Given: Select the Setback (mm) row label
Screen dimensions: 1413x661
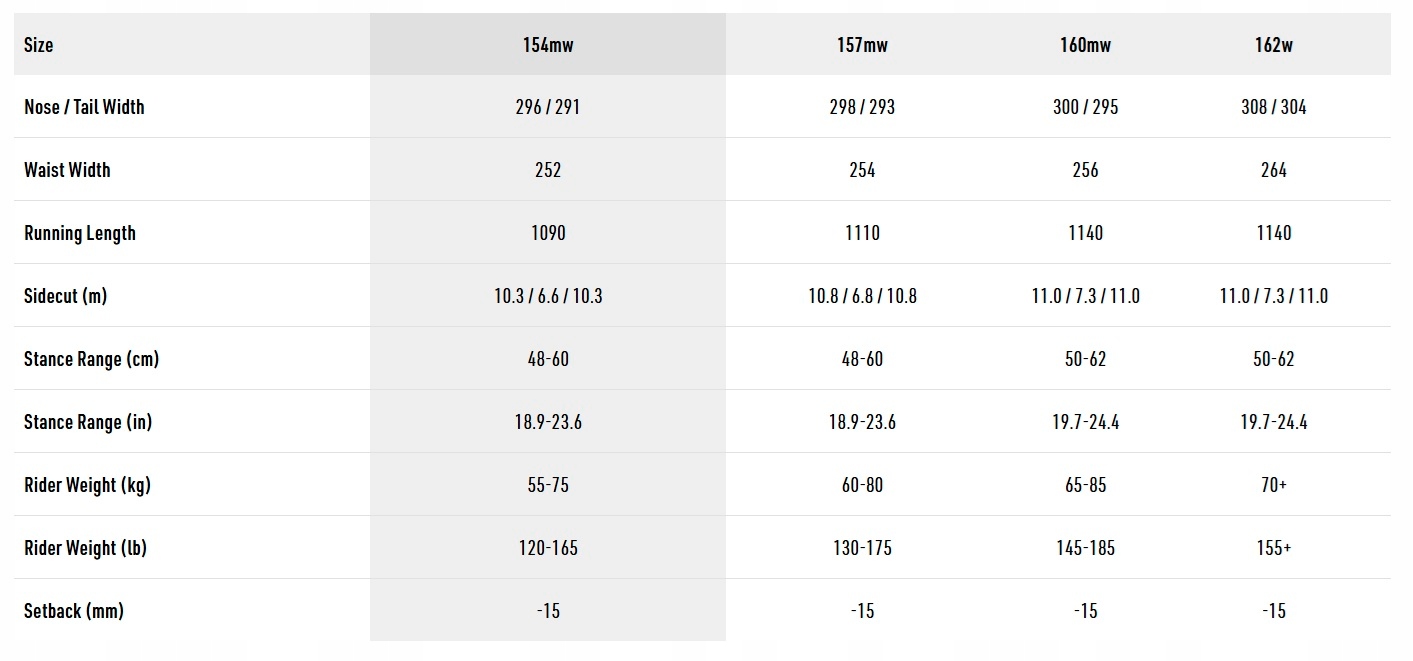Looking at the screenshot, I should [74, 611].
